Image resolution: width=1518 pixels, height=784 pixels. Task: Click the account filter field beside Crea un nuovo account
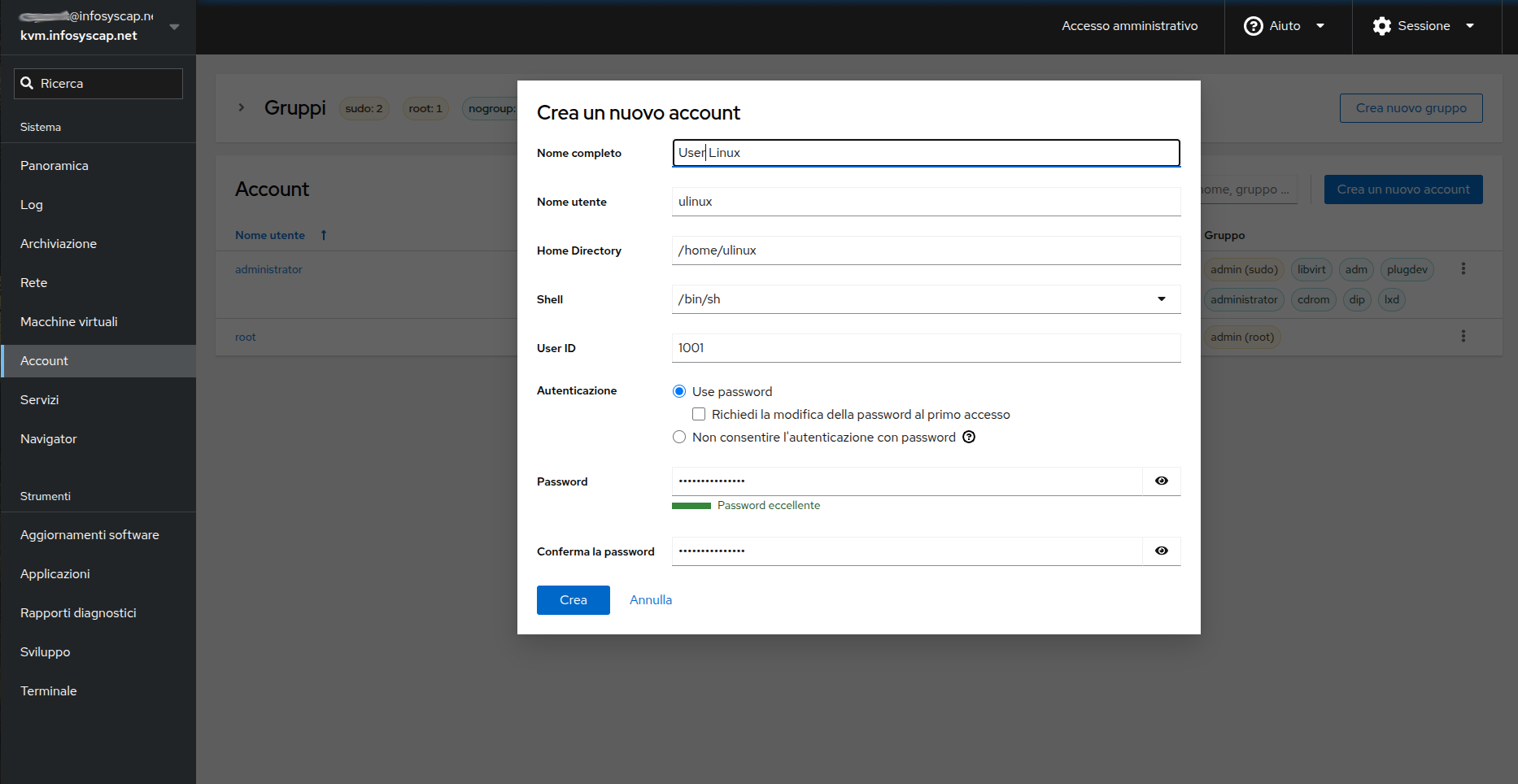click(x=1249, y=189)
